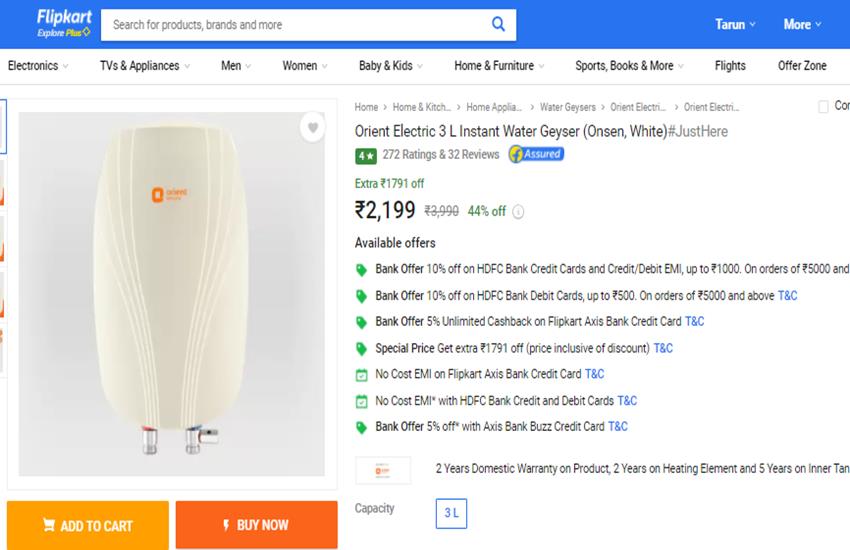Viewport: 850px width, 550px height.
Task: Click the ADD TO CART button
Action: click(x=88, y=525)
